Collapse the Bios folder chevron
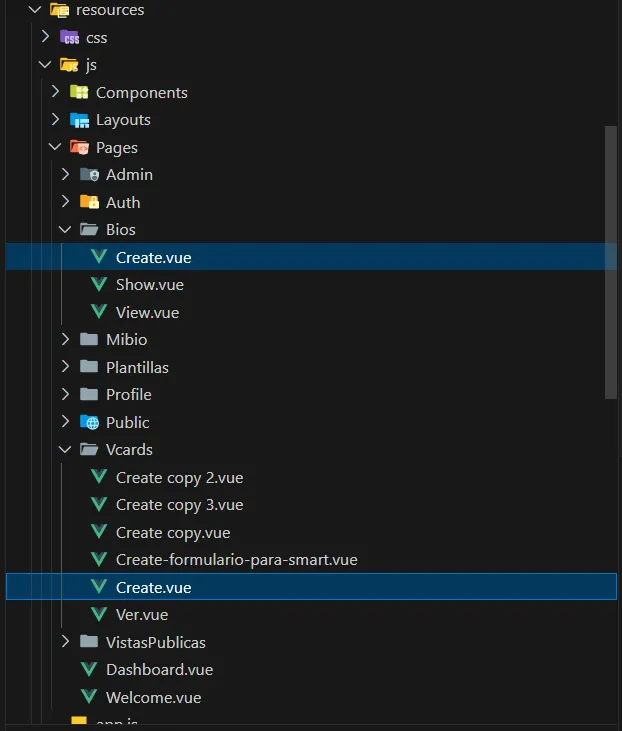 (65, 229)
